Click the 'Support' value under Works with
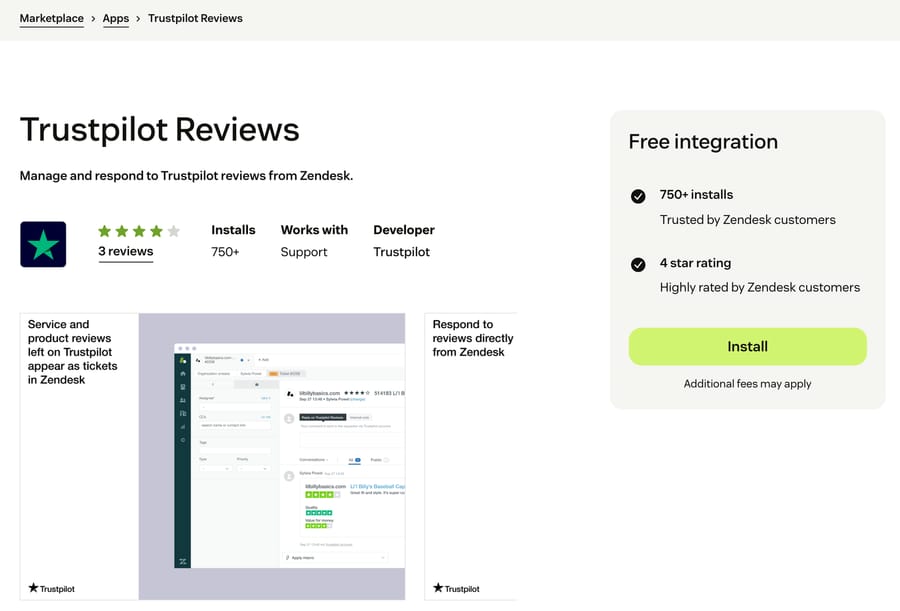This screenshot has width=900, height=611. [x=304, y=252]
